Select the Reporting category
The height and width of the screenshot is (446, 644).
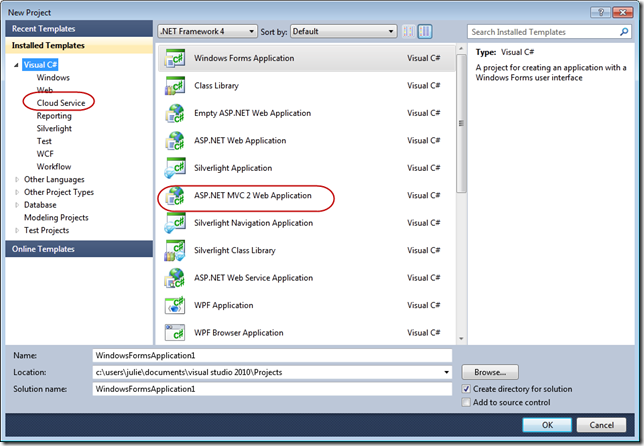[x=54, y=116]
